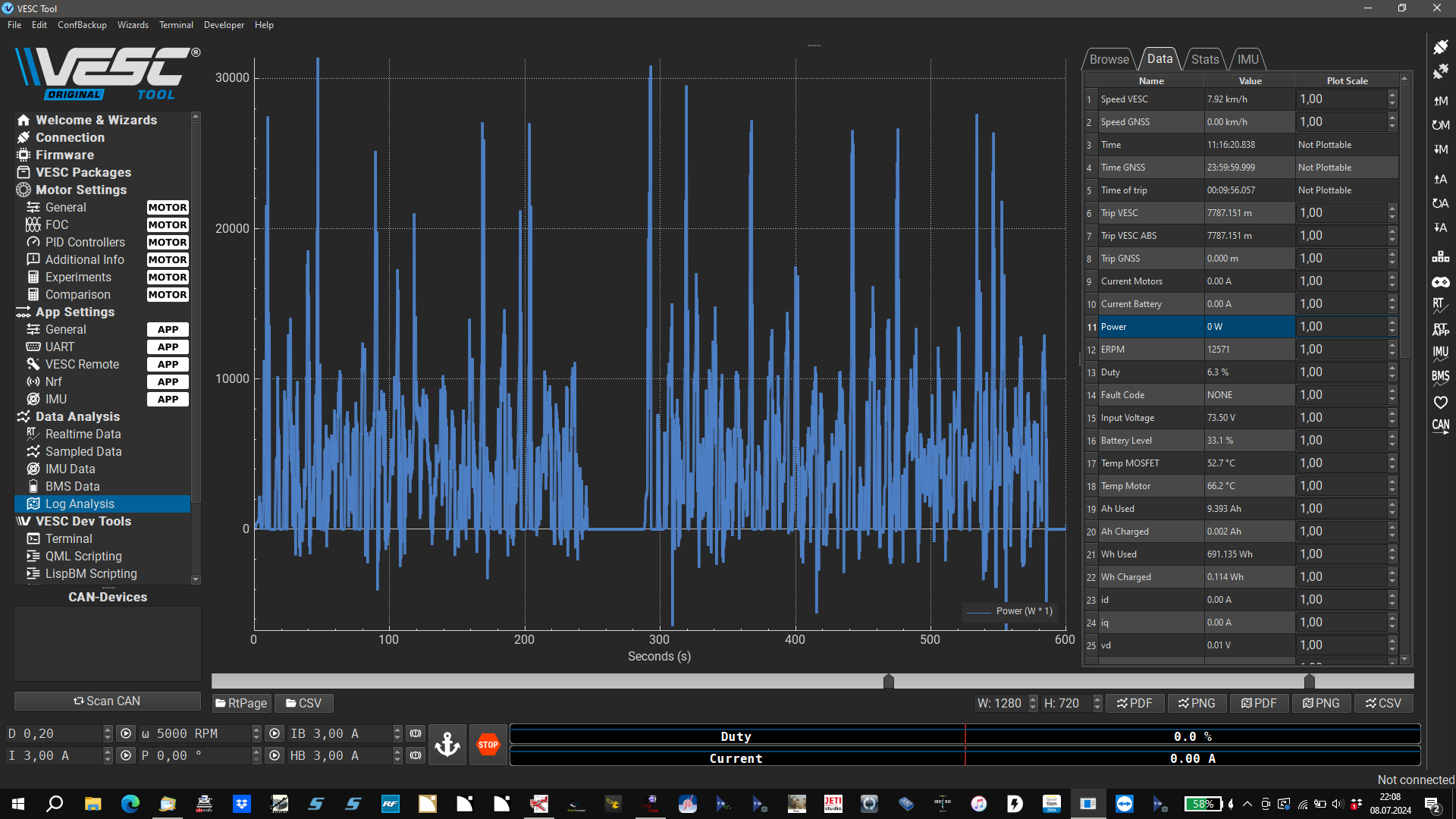The height and width of the screenshot is (819, 1456).
Task: Click the BMS data stream icon
Action: (x=1440, y=377)
